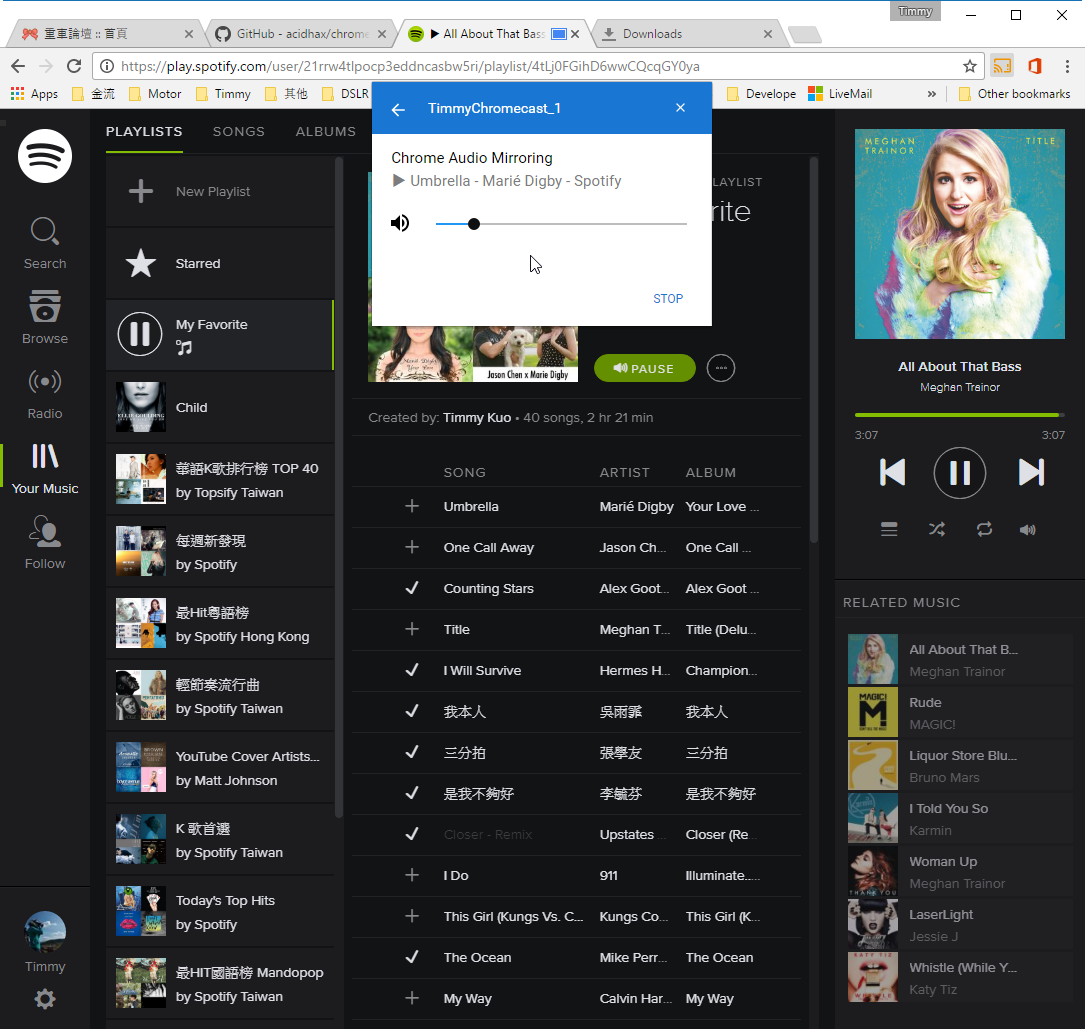Mute Chromecast audio speaker icon
Viewport: 1085px width, 1029px height.
tap(400, 223)
